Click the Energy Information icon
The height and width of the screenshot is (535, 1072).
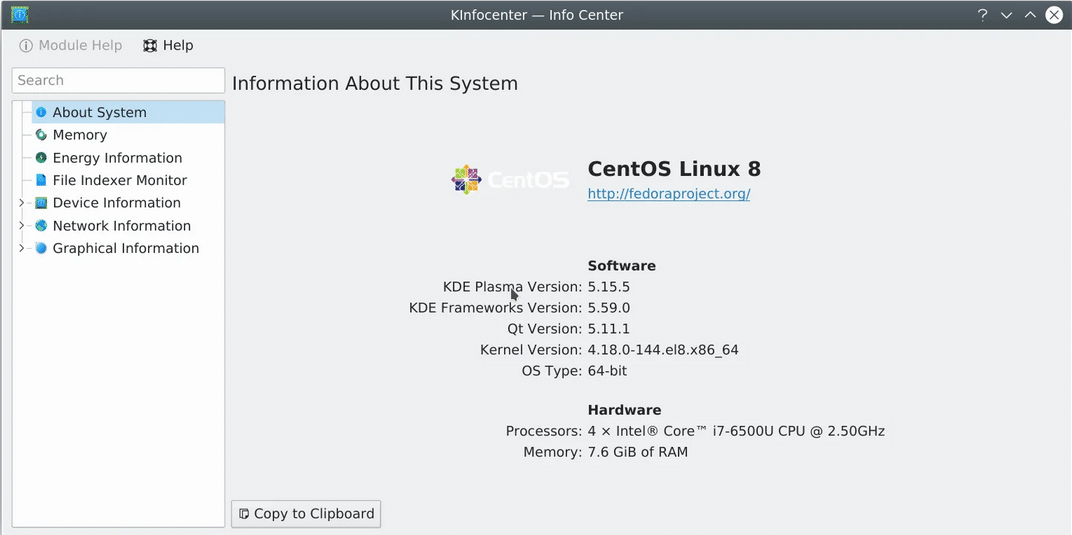[x=41, y=158]
